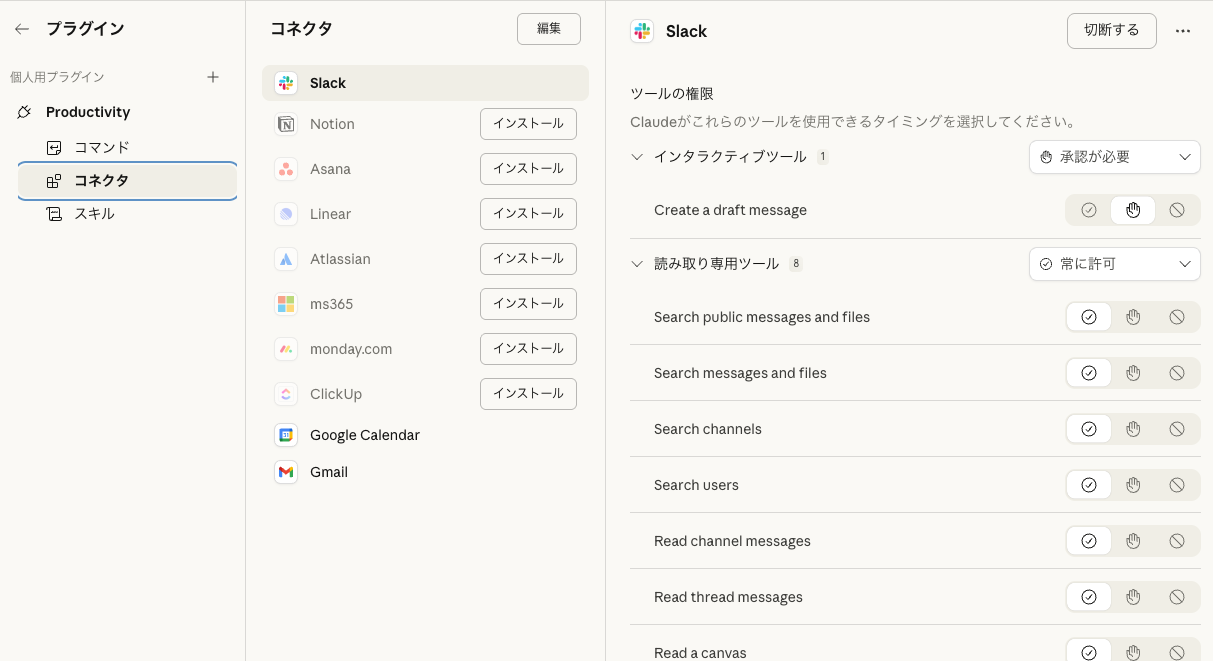Set Create a draft message to always allow
The width and height of the screenshot is (1213, 661).
click(1089, 210)
